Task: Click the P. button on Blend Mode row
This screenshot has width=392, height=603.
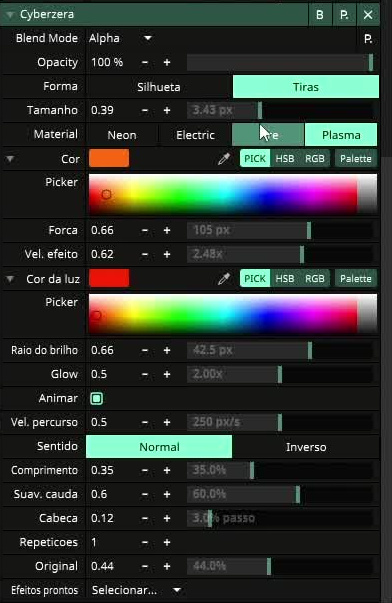Action: coord(368,39)
